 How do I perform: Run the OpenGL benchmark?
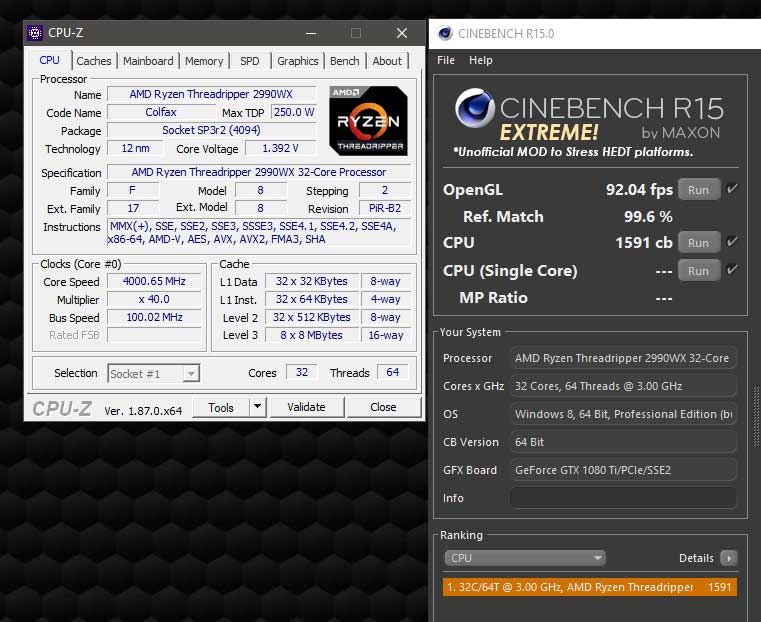[698, 190]
